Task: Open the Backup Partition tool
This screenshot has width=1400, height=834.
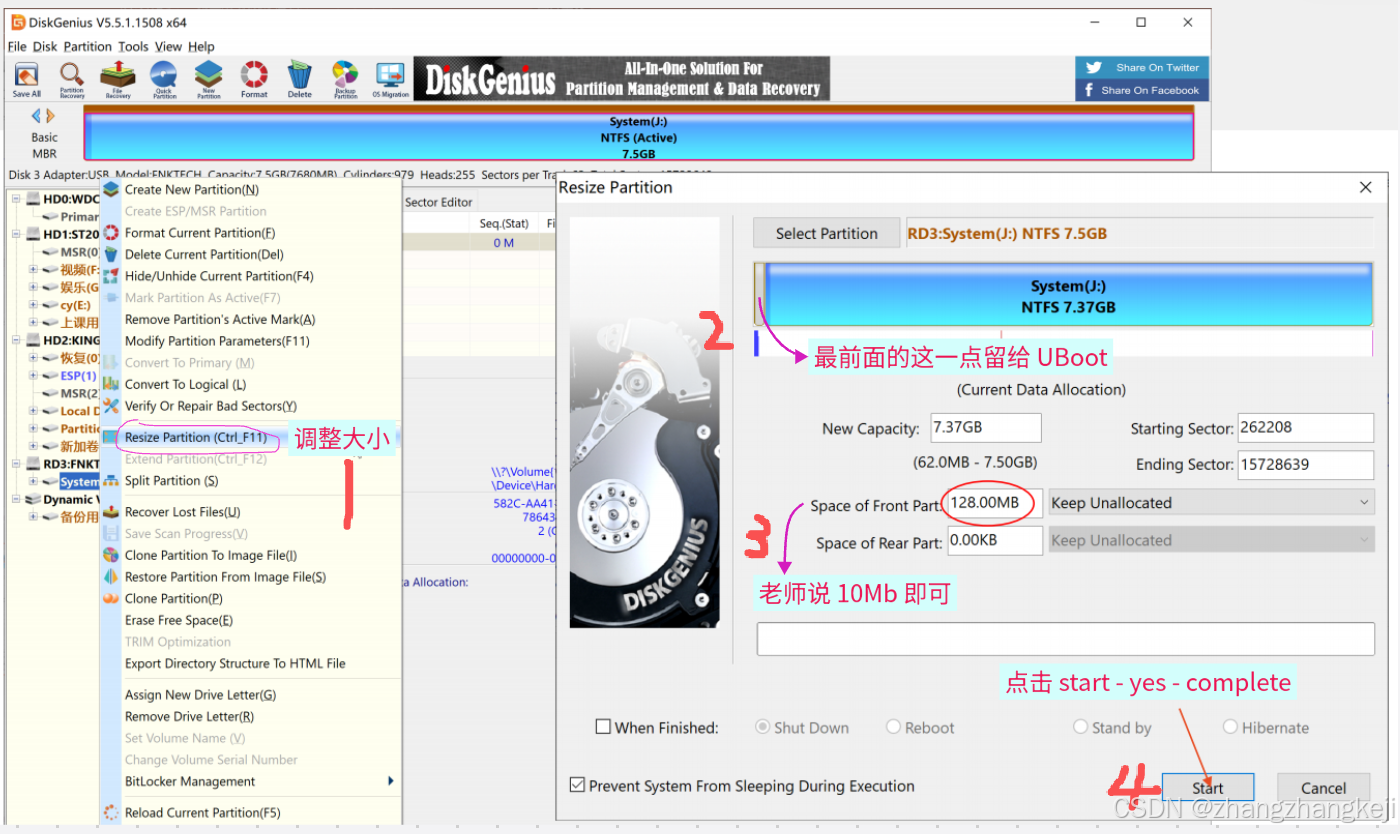Action: click(x=345, y=79)
